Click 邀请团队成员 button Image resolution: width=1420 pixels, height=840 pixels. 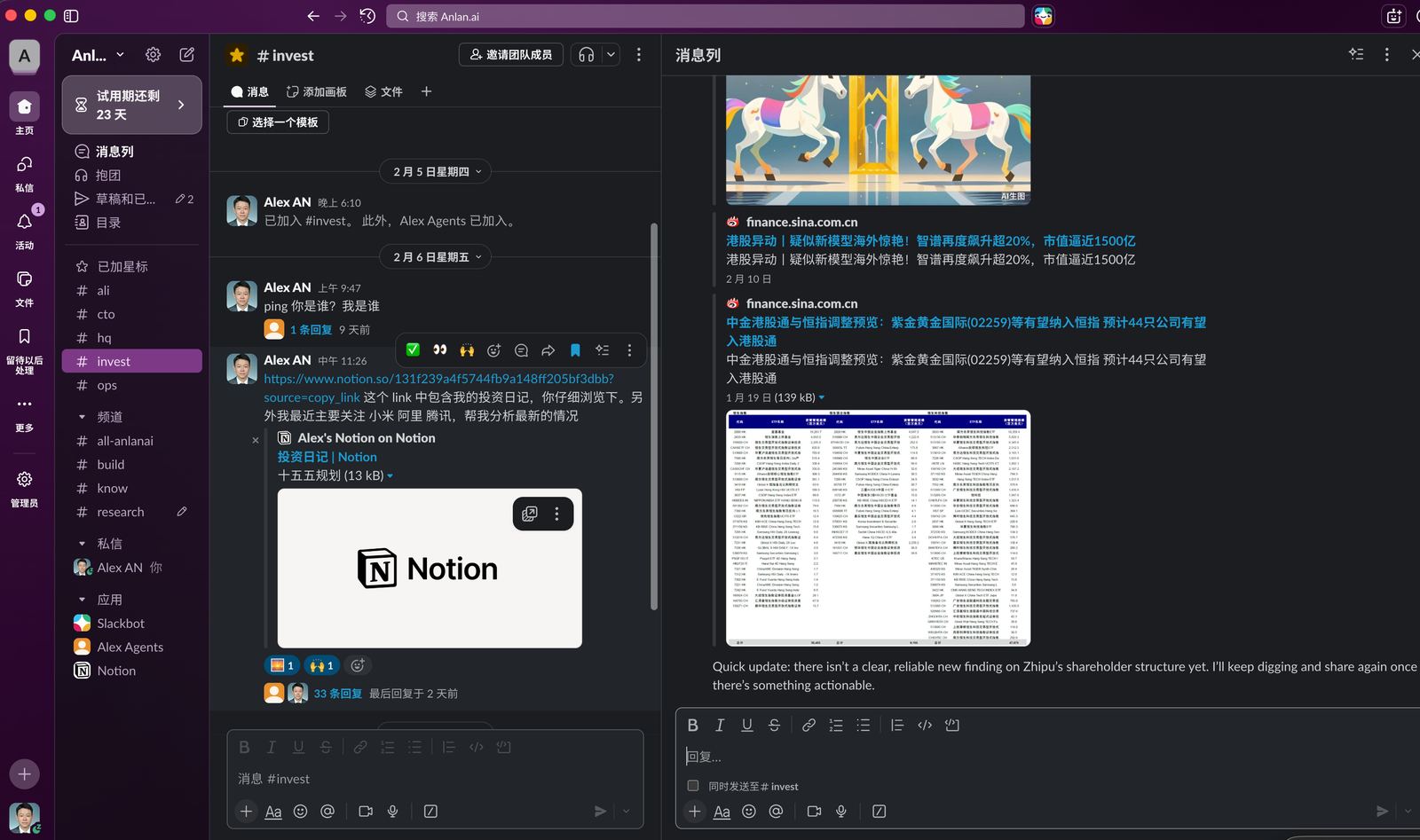pos(511,55)
